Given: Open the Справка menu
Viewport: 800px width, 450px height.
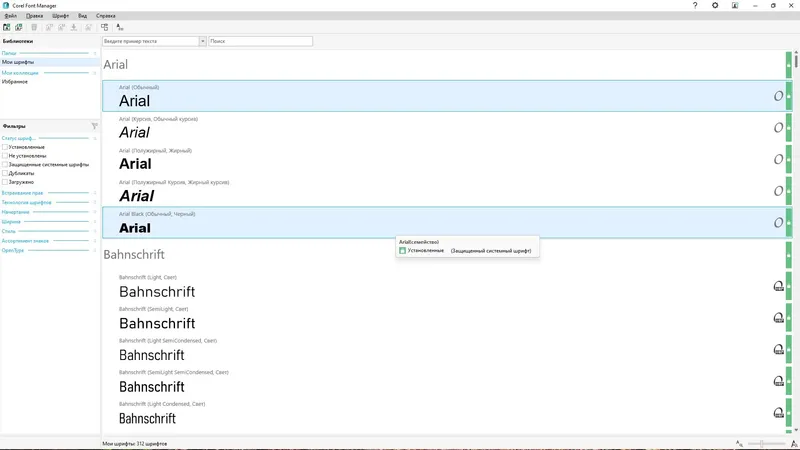Looking at the screenshot, I should click(106, 16).
